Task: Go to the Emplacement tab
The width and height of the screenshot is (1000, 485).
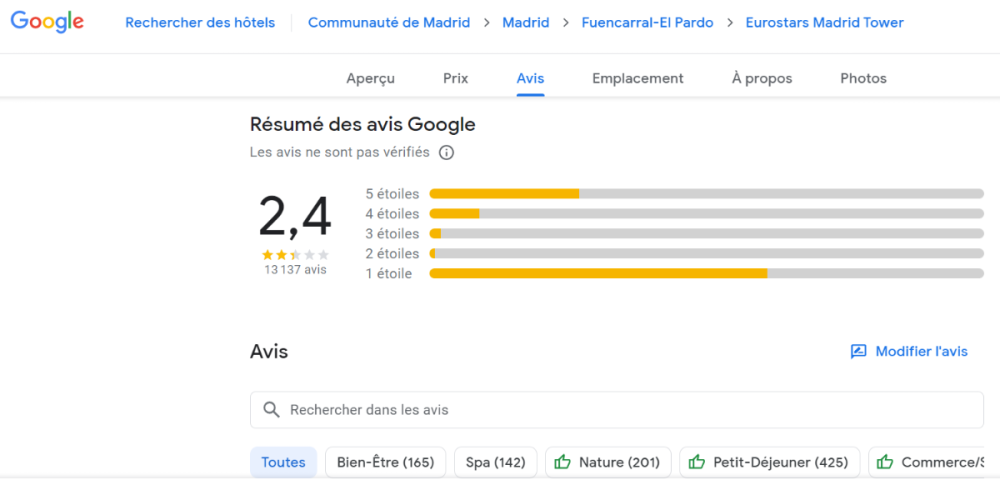Action: (638, 78)
